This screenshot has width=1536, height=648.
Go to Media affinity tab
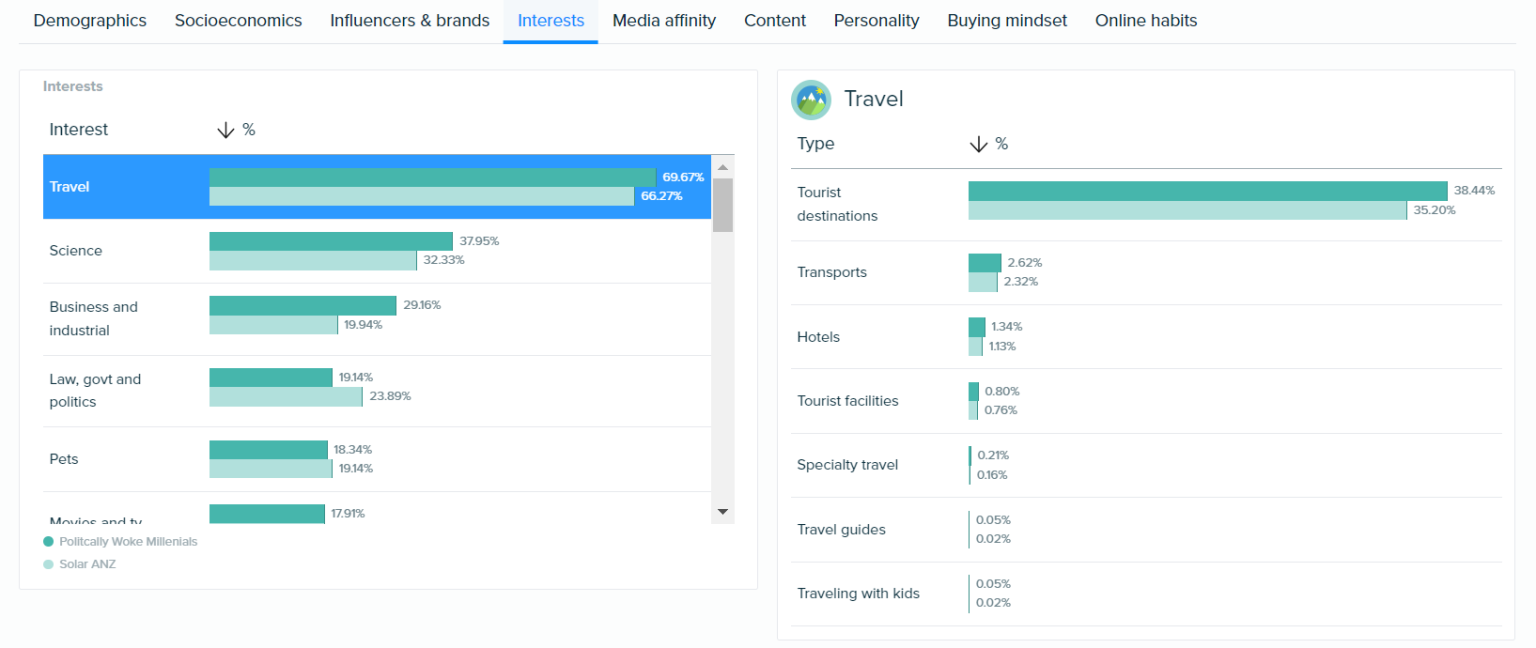click(664, 20)
